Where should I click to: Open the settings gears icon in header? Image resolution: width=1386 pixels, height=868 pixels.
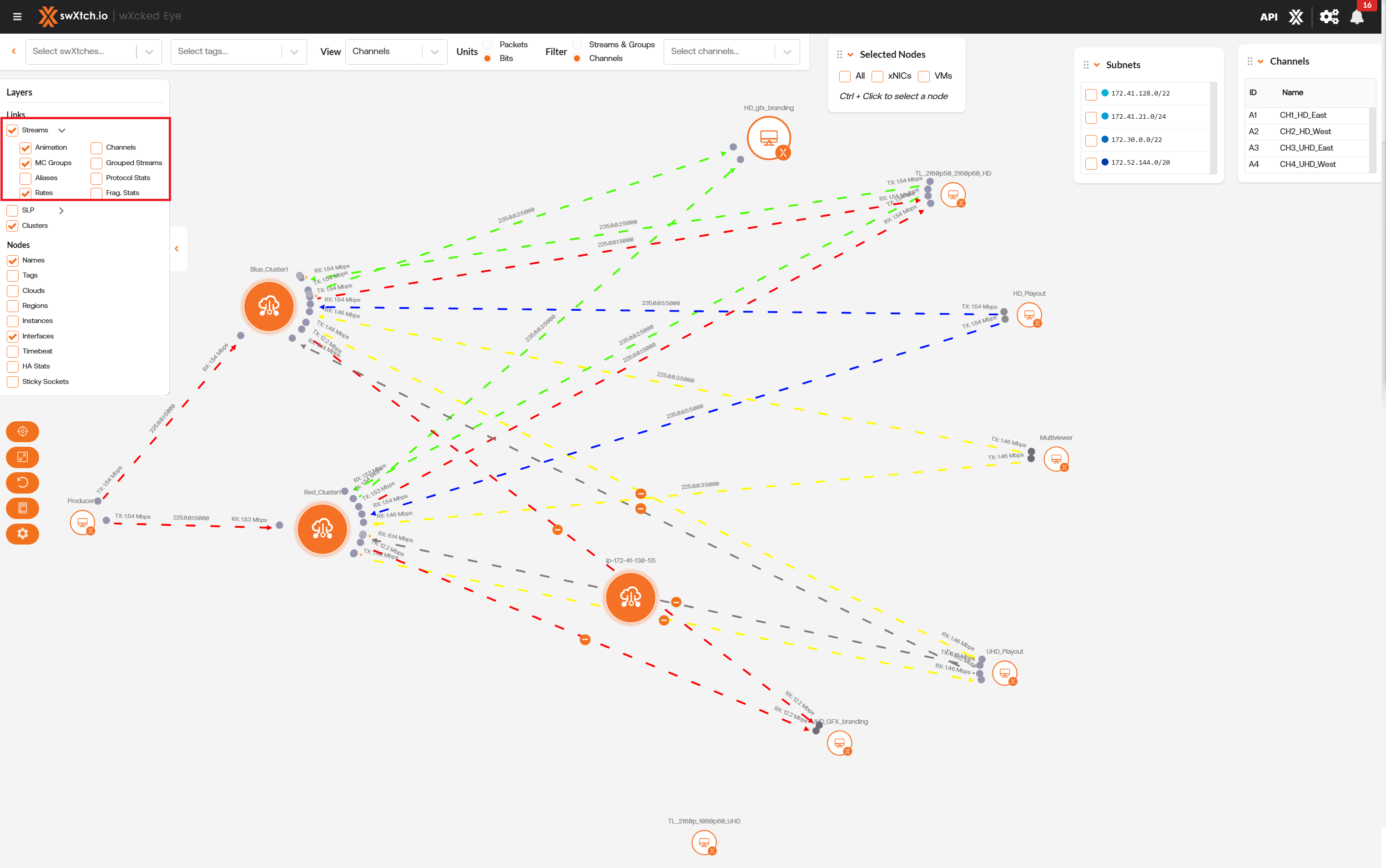coord(1329,17)
